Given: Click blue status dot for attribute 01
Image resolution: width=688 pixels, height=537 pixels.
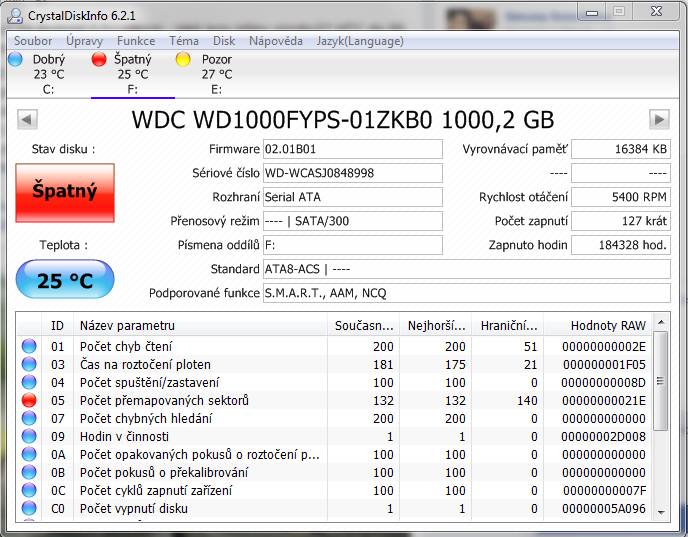Looking at the screenshot, I should (x=29, y=346).
